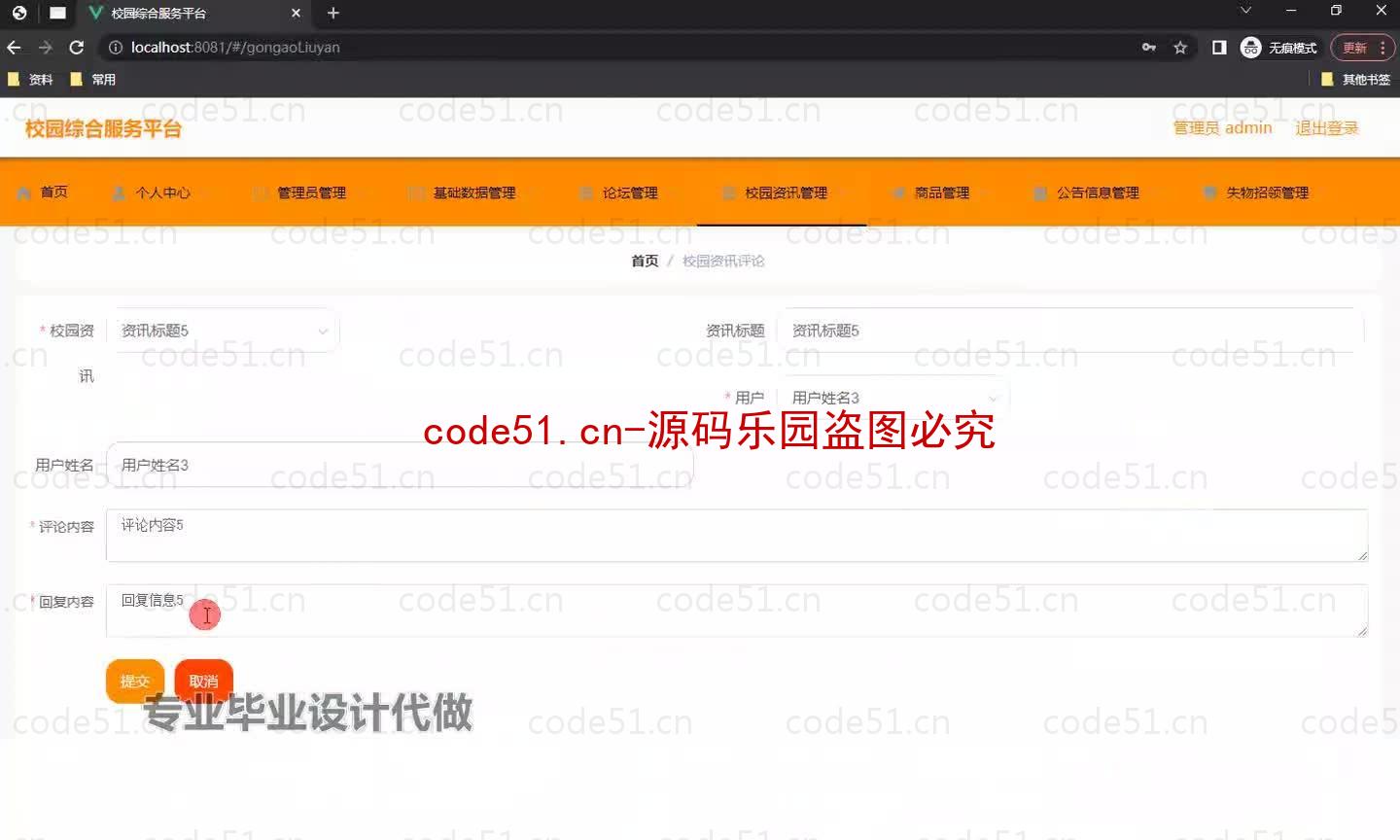Image resolution: width=1400 pixels, height=840 pixels.
Task: Open a new browser tab
Action: 333,13
